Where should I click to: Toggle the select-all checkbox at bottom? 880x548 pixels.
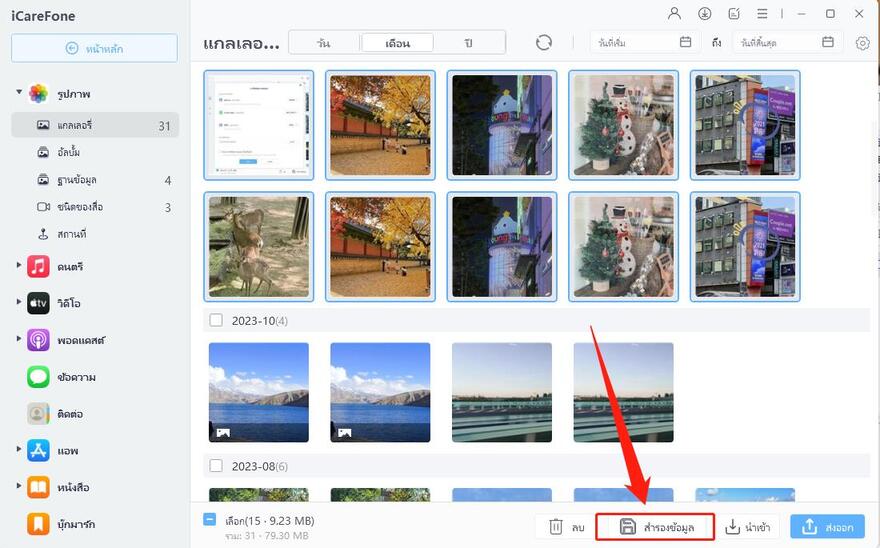tap(209, 520)
